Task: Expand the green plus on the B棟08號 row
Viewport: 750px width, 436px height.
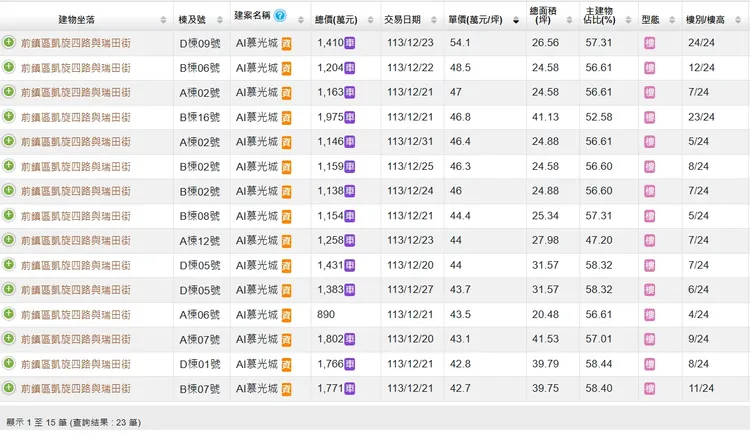Action: 9,215
